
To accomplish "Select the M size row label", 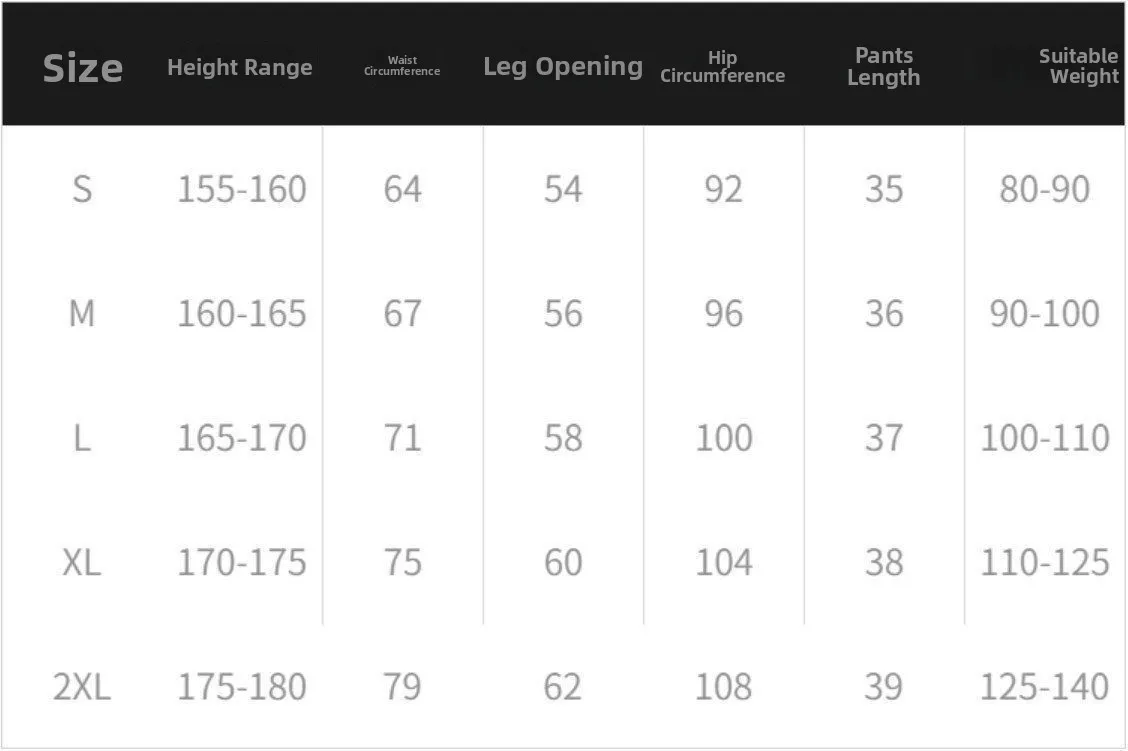I will (82, 314).
